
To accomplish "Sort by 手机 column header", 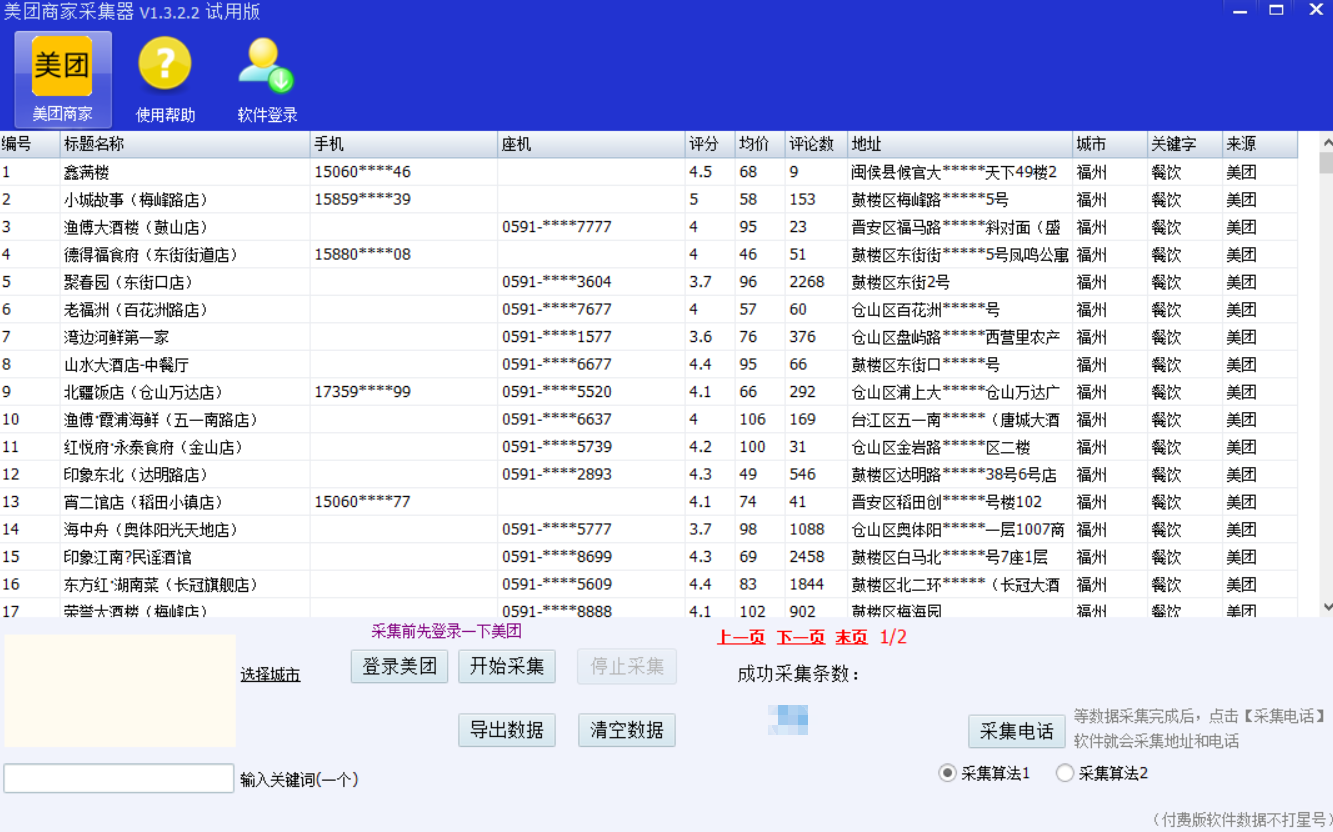I will point(404,144).
